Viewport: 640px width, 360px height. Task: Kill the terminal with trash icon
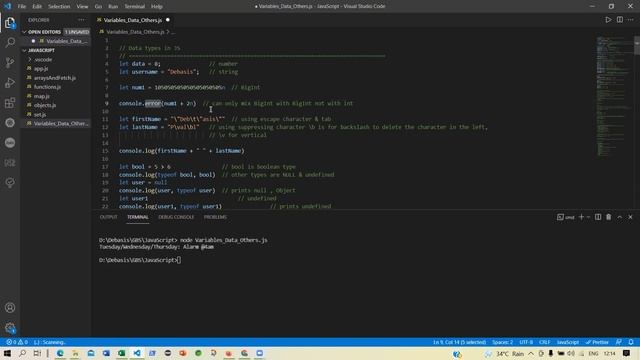(609, 217)
